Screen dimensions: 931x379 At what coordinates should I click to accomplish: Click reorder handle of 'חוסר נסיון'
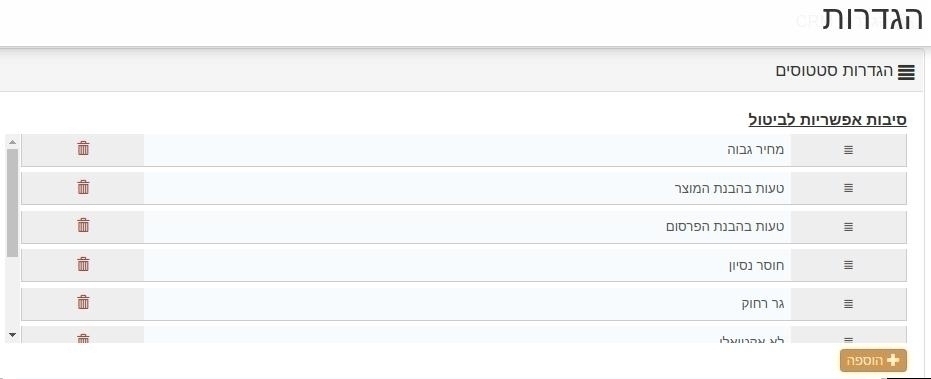pos(848,265)
